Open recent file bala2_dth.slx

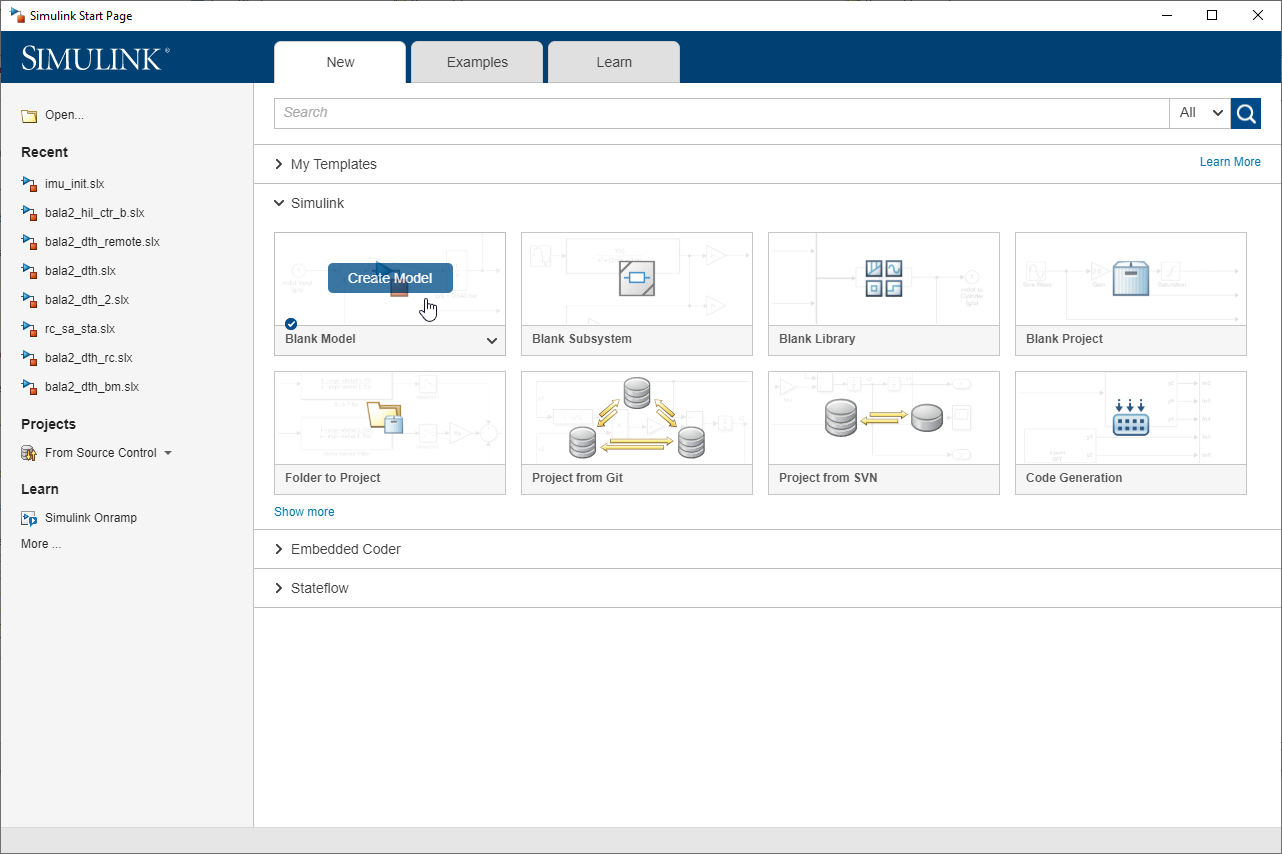pos(80,271)
